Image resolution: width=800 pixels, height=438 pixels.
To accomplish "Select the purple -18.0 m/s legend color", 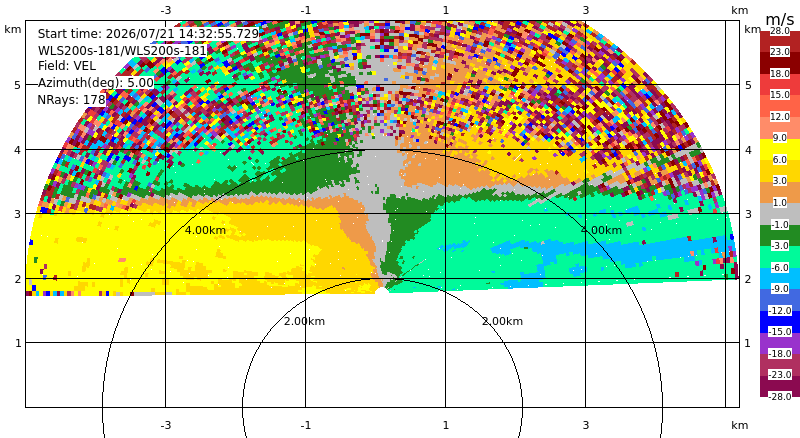I will click(780, 344).
